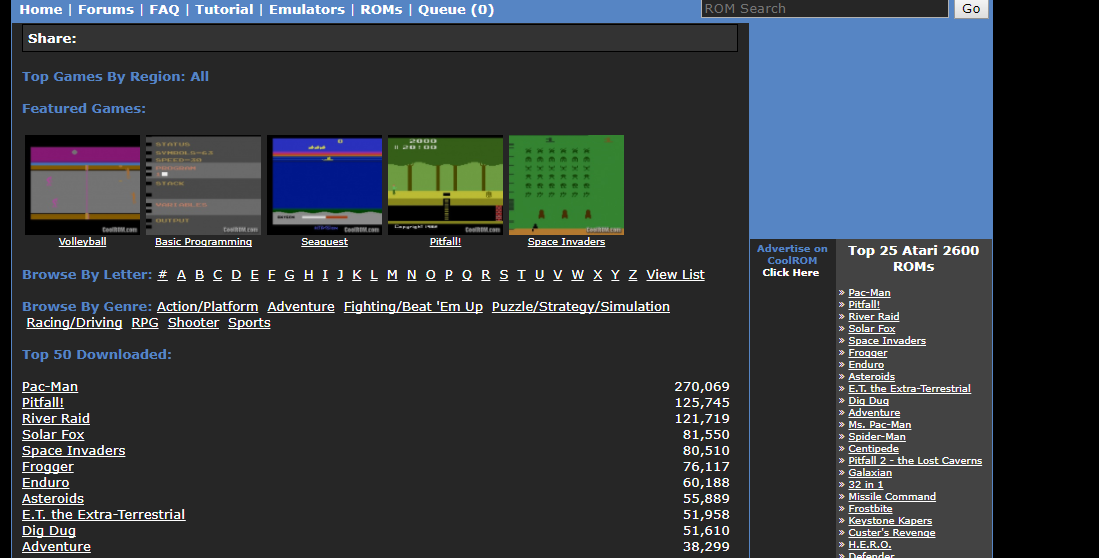Select the Sports genre
This screenshot has width=1099, height=558.
tap(250, 322)
